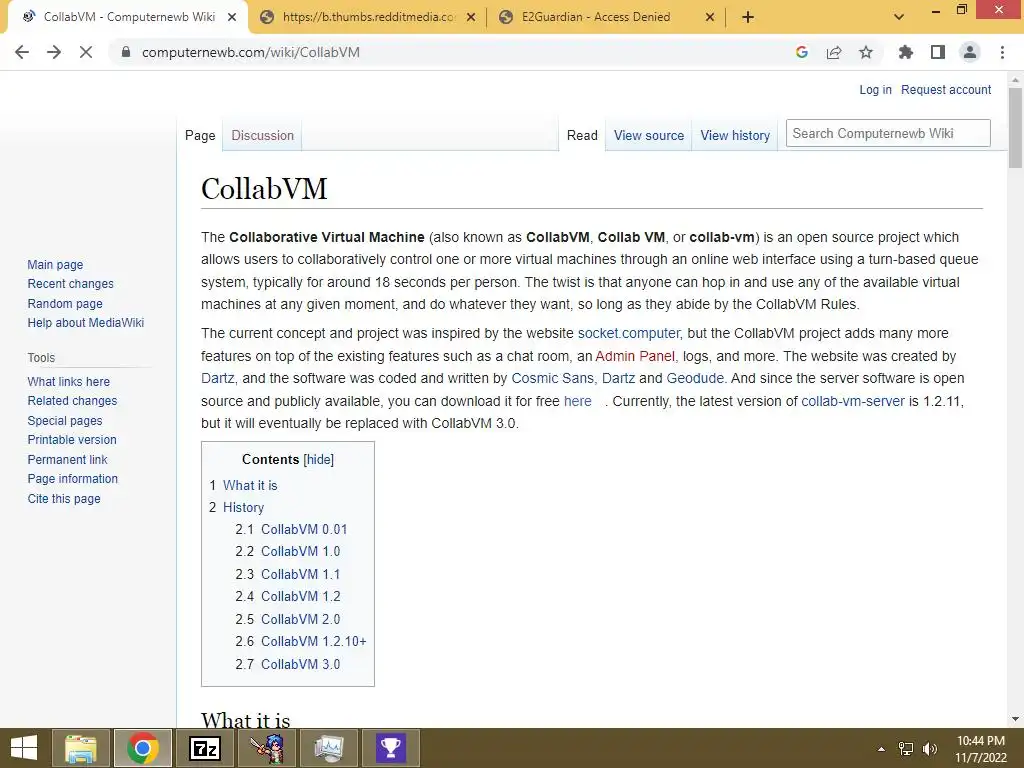Open Special pages link
This screenshot has height=768, width=1024.
(65, 421)
